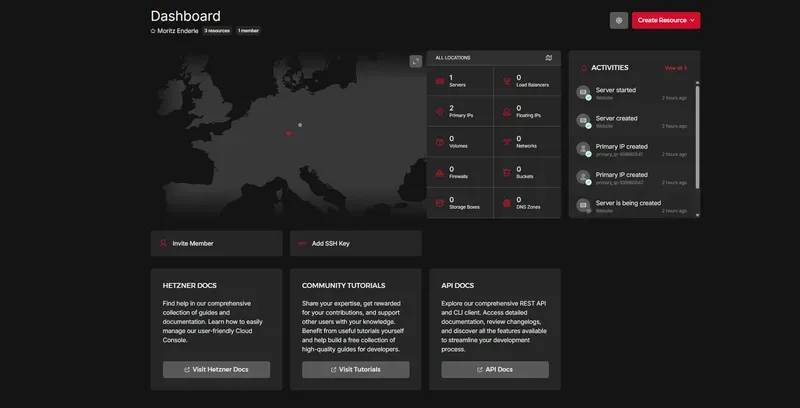Expand the map to fullscreen

[416, 61]
